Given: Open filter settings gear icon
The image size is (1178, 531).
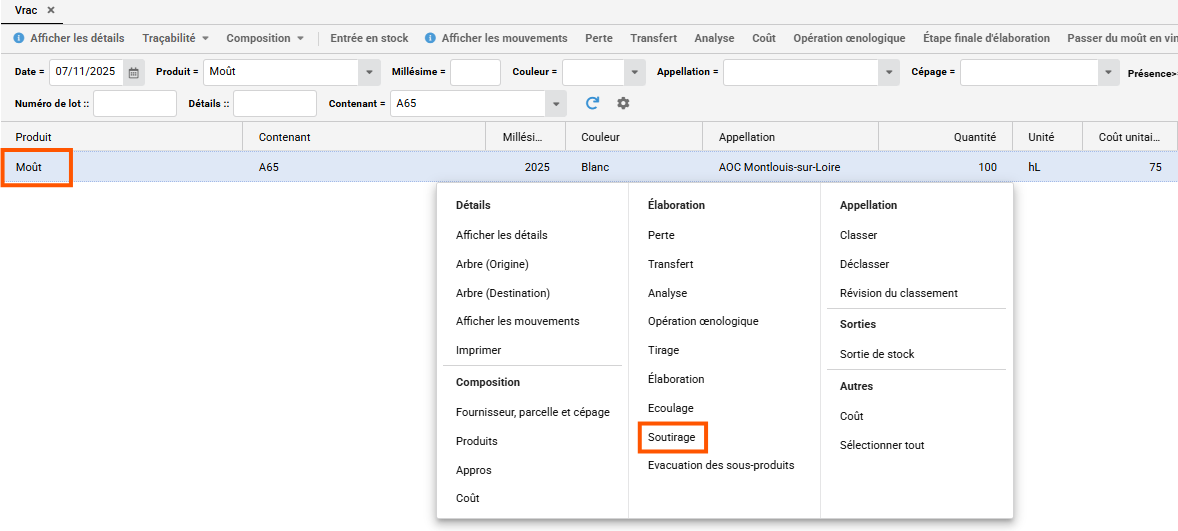Looking at the screenshot, I should [623, 104].
